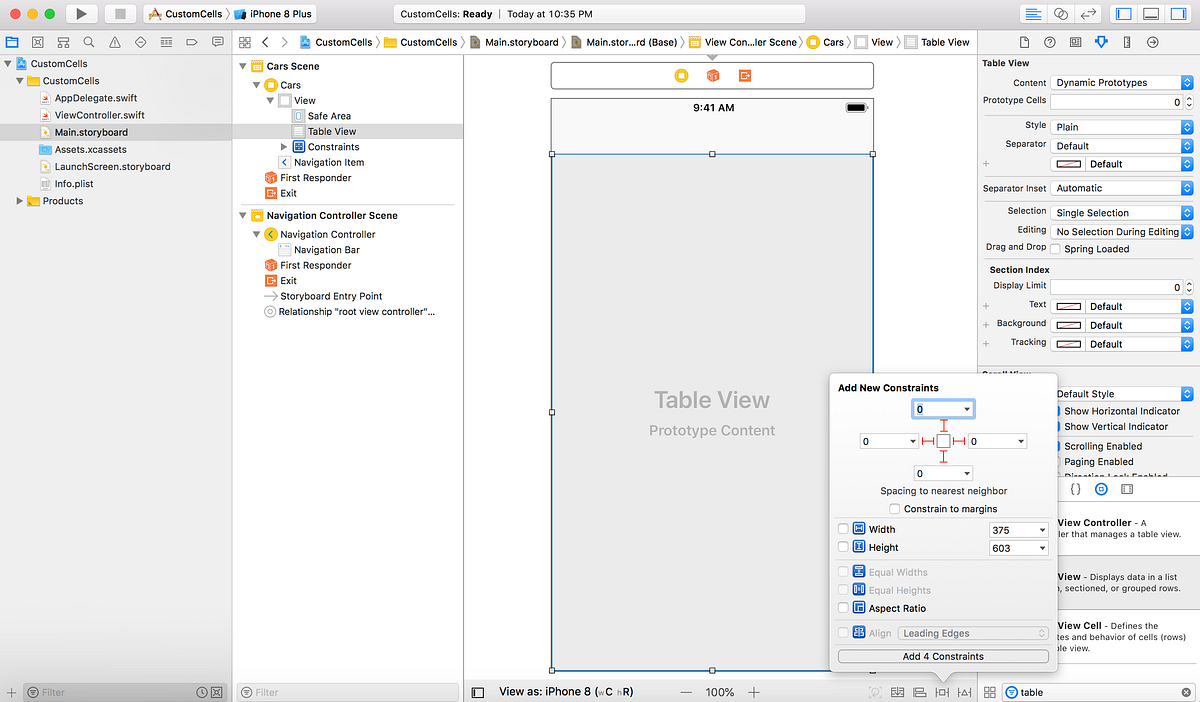Open the Connections inspector
Viewport: 1200px width, 702px height.
(x=1153, y=42)
